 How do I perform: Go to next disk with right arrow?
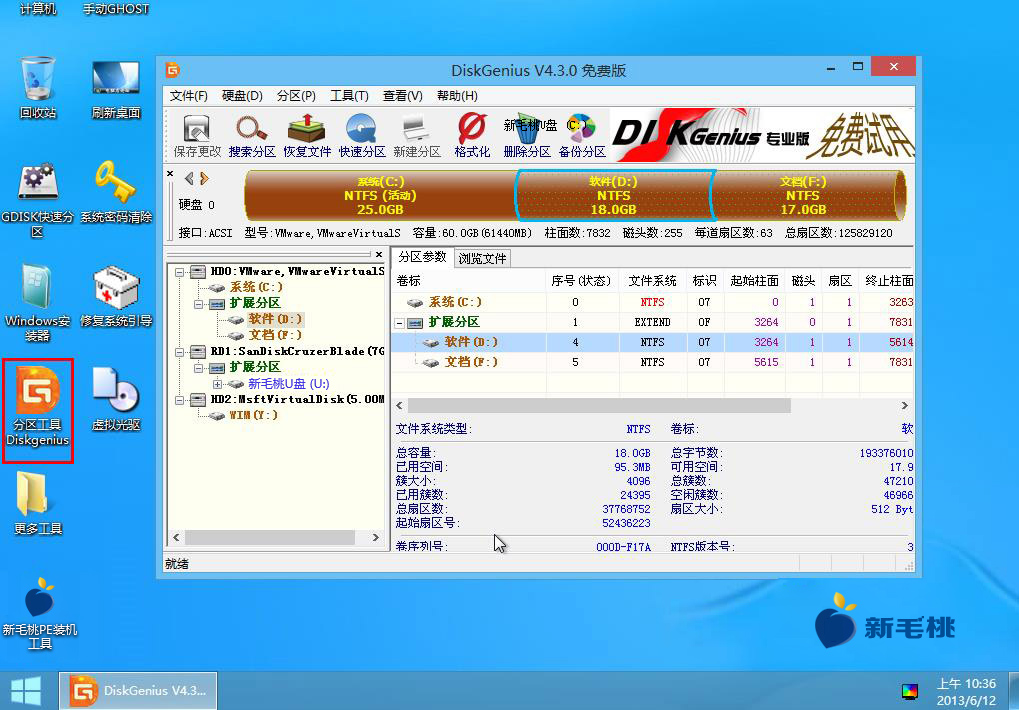204,178
